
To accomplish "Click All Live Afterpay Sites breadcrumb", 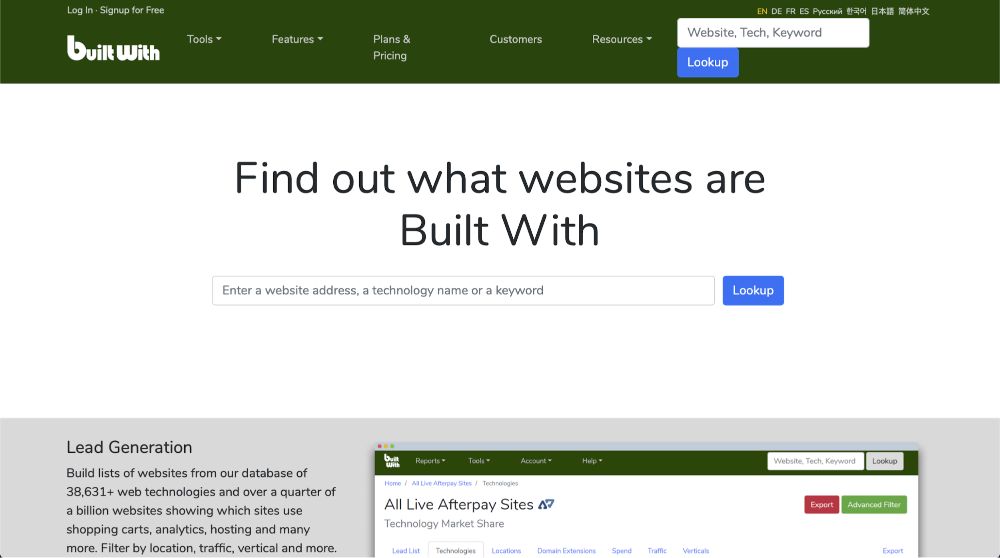I will (x=441, y=483).
